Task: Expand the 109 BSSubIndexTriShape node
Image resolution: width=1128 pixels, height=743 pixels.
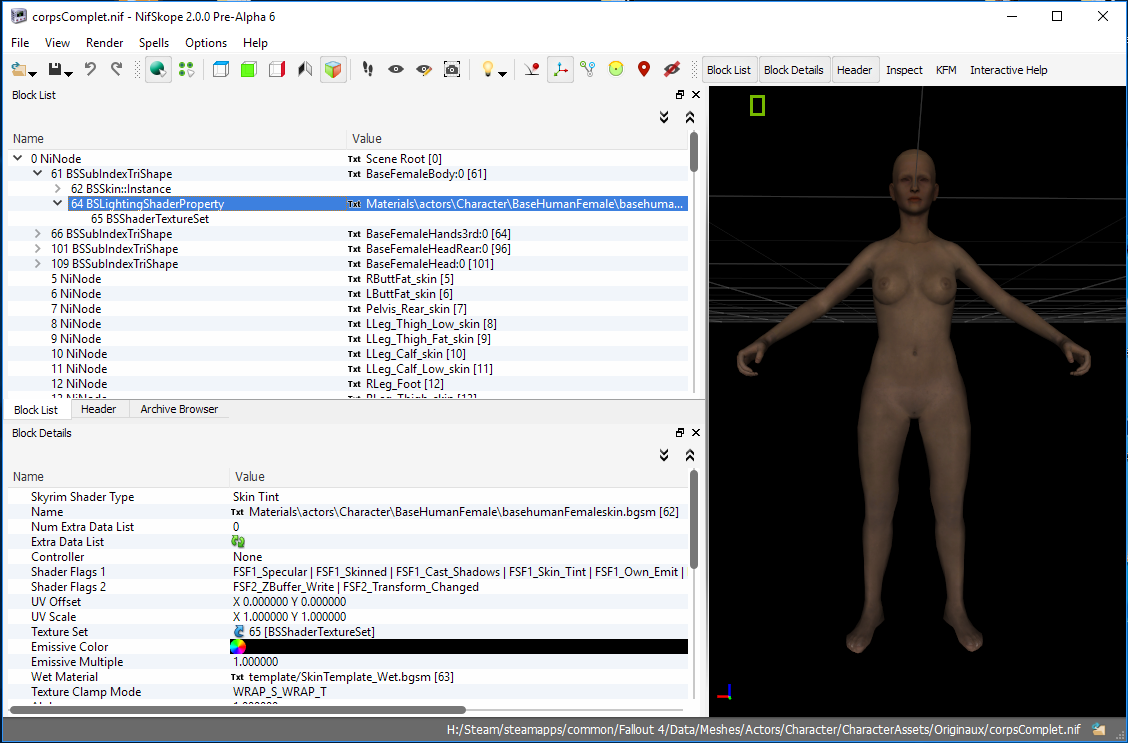Action: pos(37,264)
